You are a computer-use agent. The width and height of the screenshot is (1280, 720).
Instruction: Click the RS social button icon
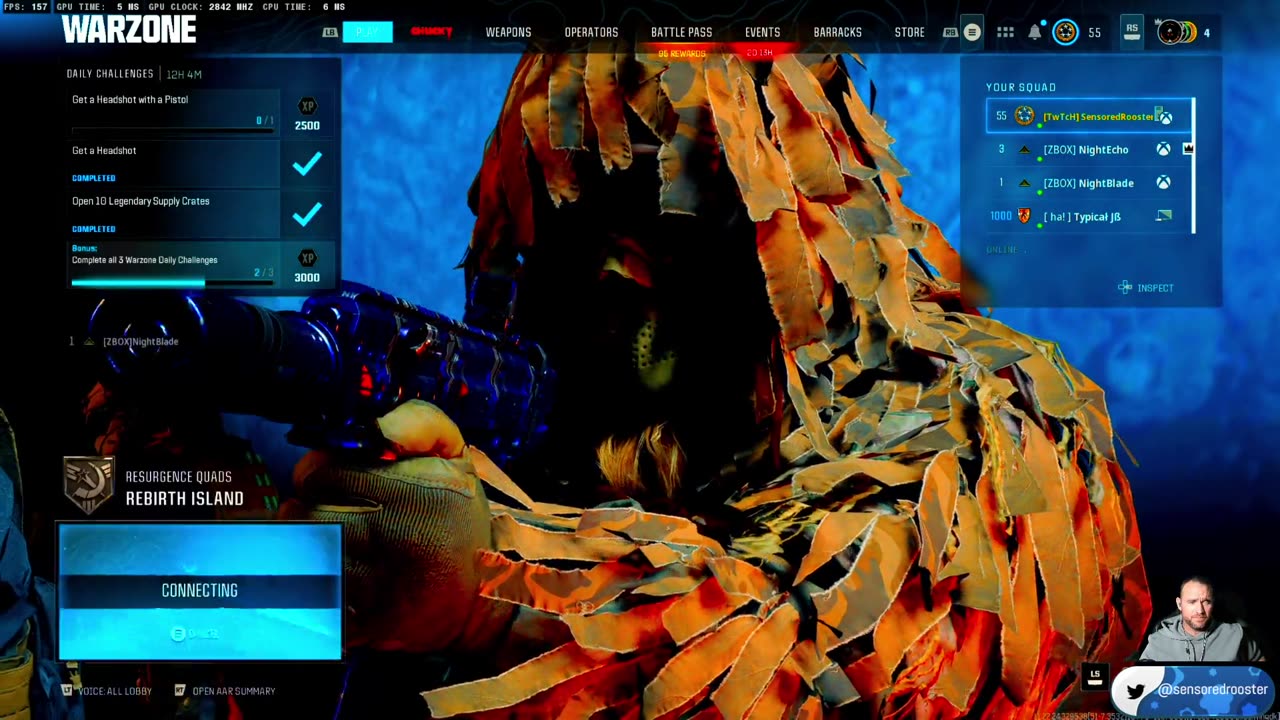[1131, 31]
